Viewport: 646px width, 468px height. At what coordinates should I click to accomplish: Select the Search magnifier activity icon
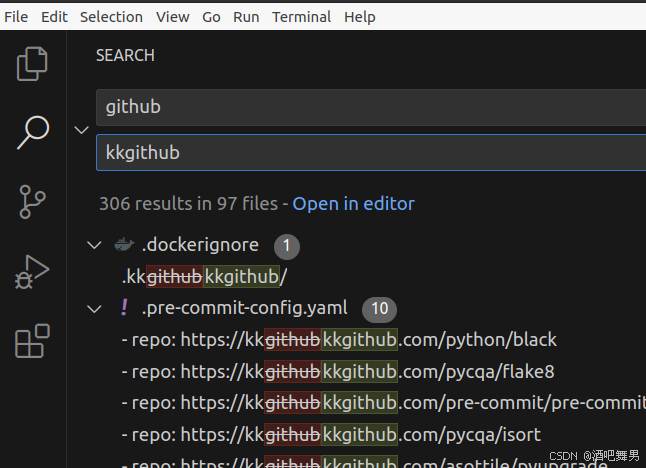tap(33, 132)
